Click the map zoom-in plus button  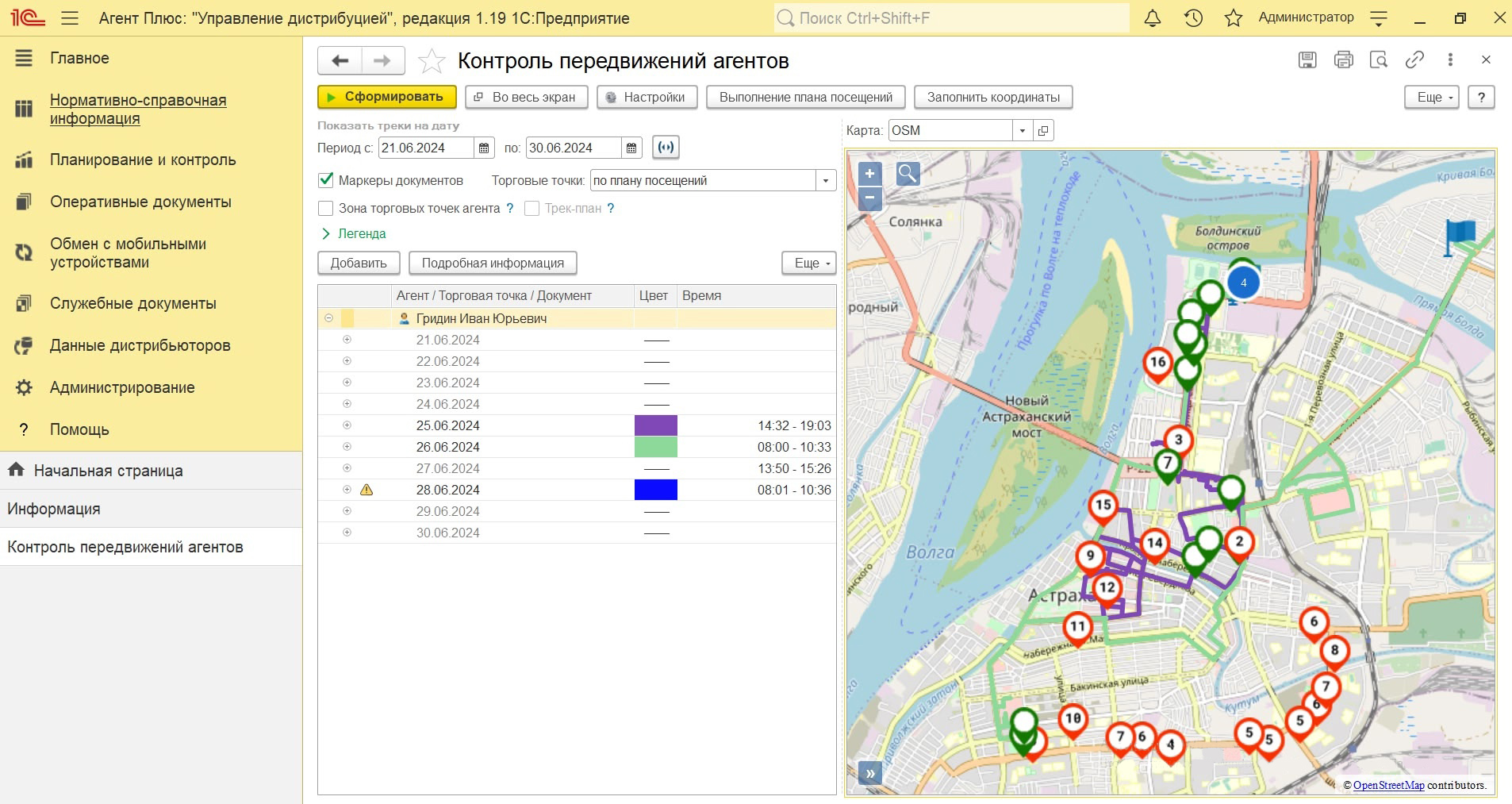[x=869, y=174]
